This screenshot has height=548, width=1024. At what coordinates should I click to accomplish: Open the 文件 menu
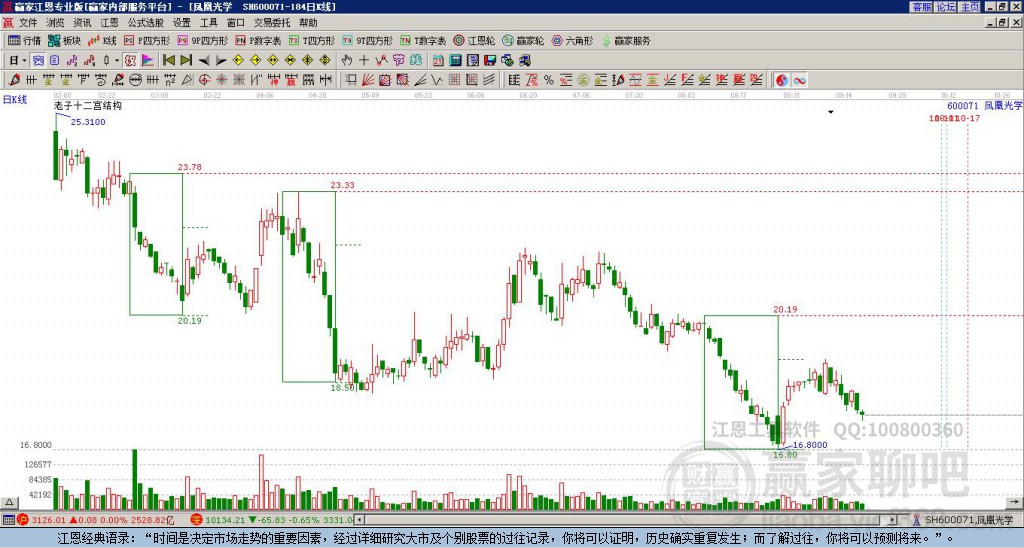28,23
